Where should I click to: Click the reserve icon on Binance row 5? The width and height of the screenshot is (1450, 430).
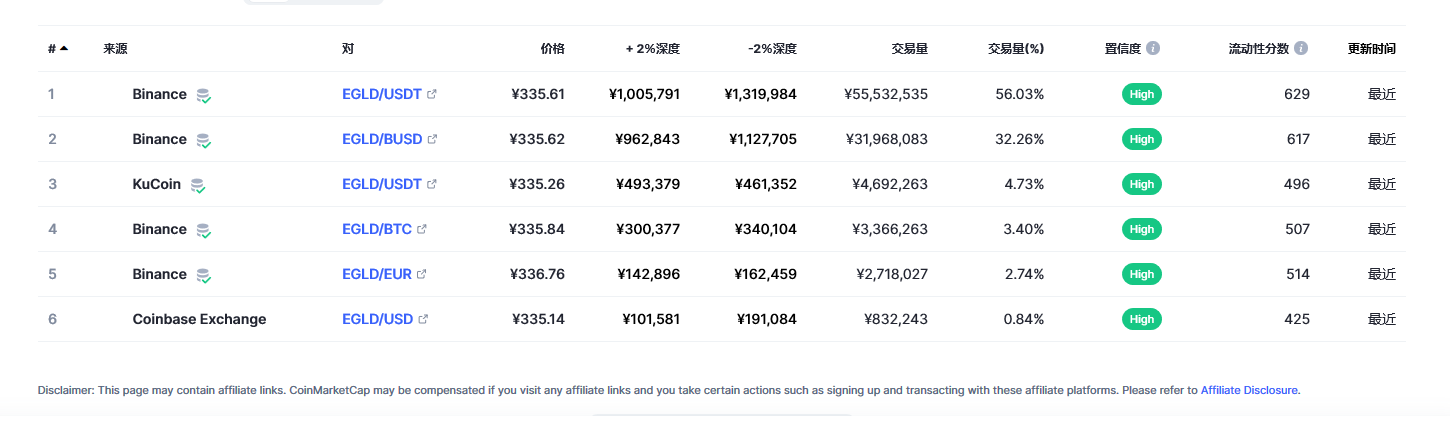203,275
